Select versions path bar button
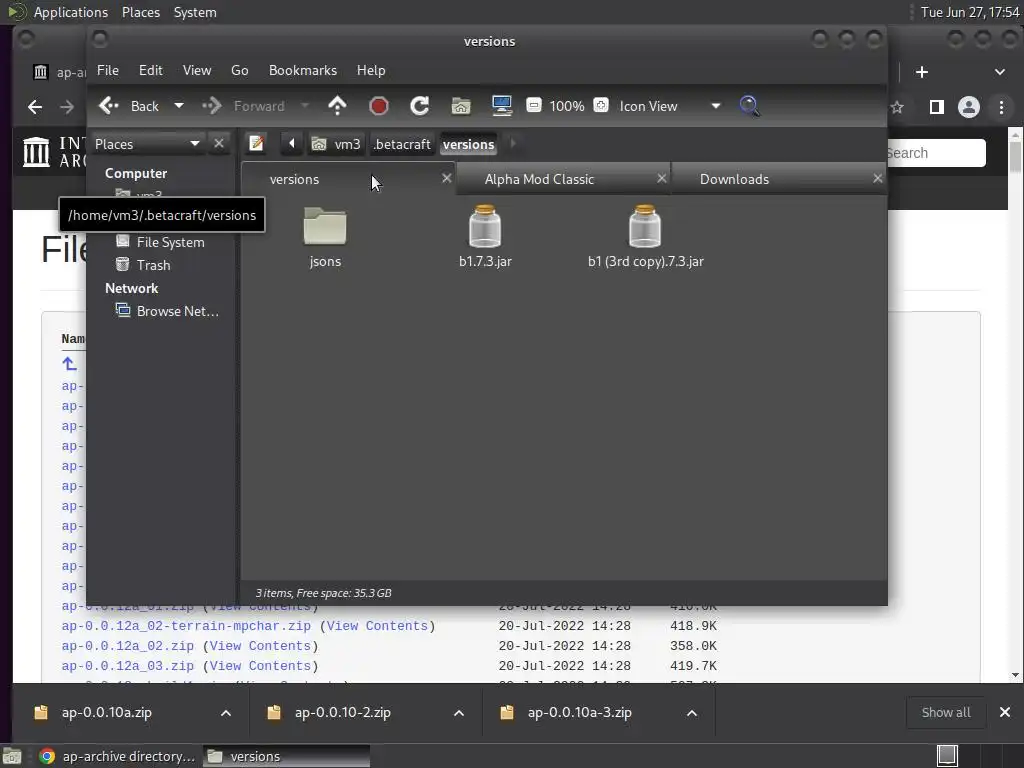Screen dimensions: 1024x768 468,144
